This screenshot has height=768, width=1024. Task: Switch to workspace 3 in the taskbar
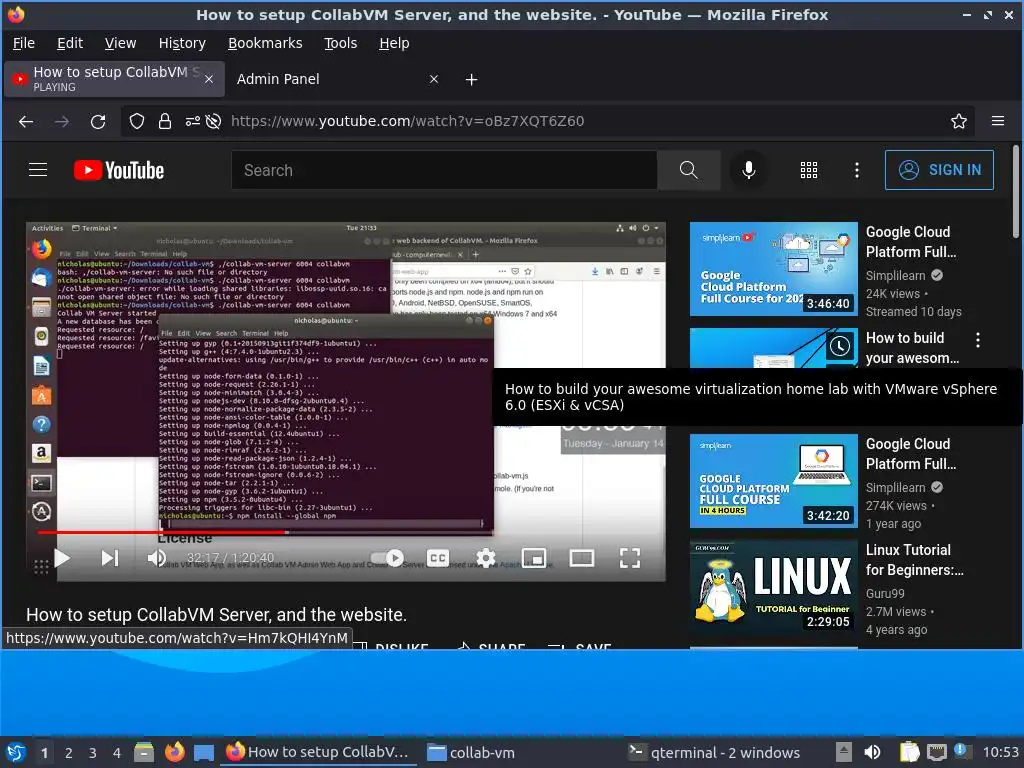[x=93, y=753]
